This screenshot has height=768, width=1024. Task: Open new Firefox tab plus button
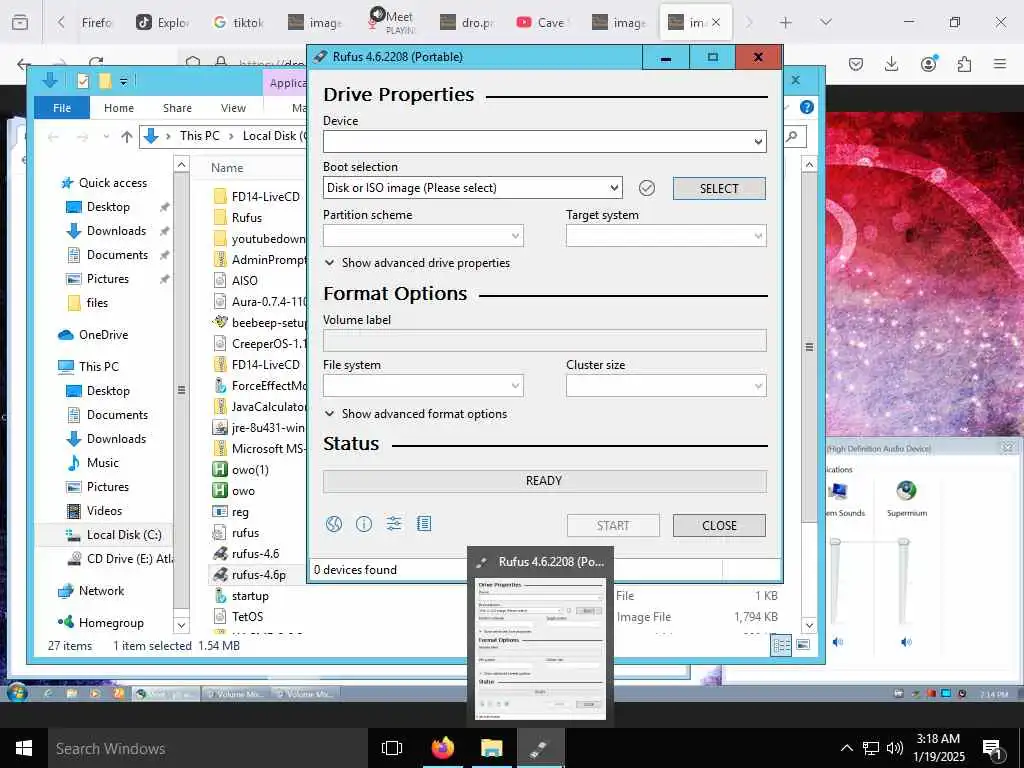(x=786, y=22)
